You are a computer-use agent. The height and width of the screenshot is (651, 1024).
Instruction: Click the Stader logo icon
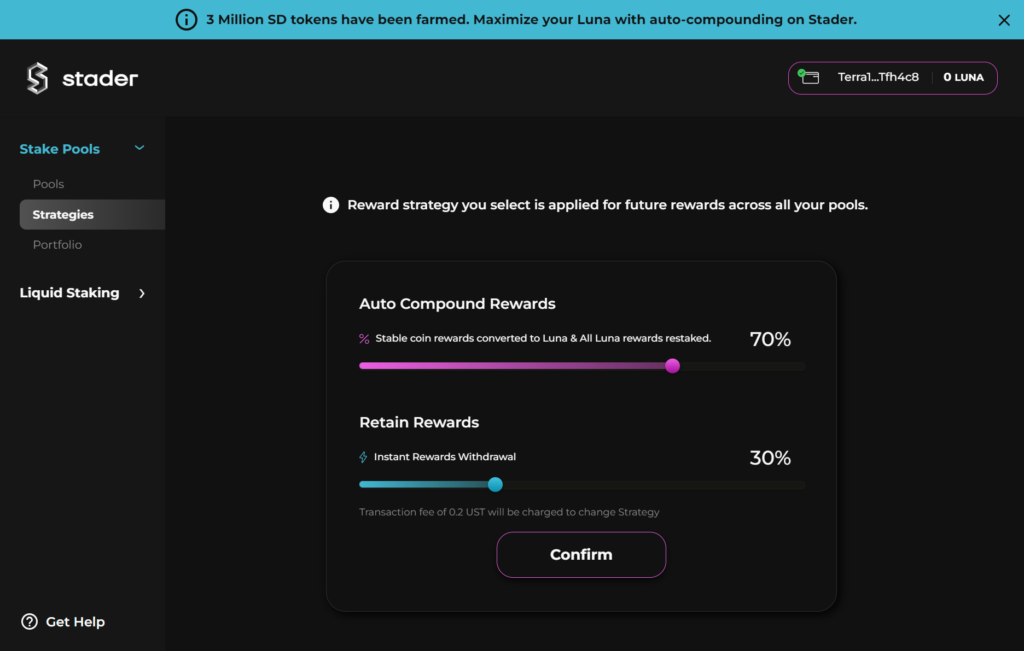click(37, 78)
